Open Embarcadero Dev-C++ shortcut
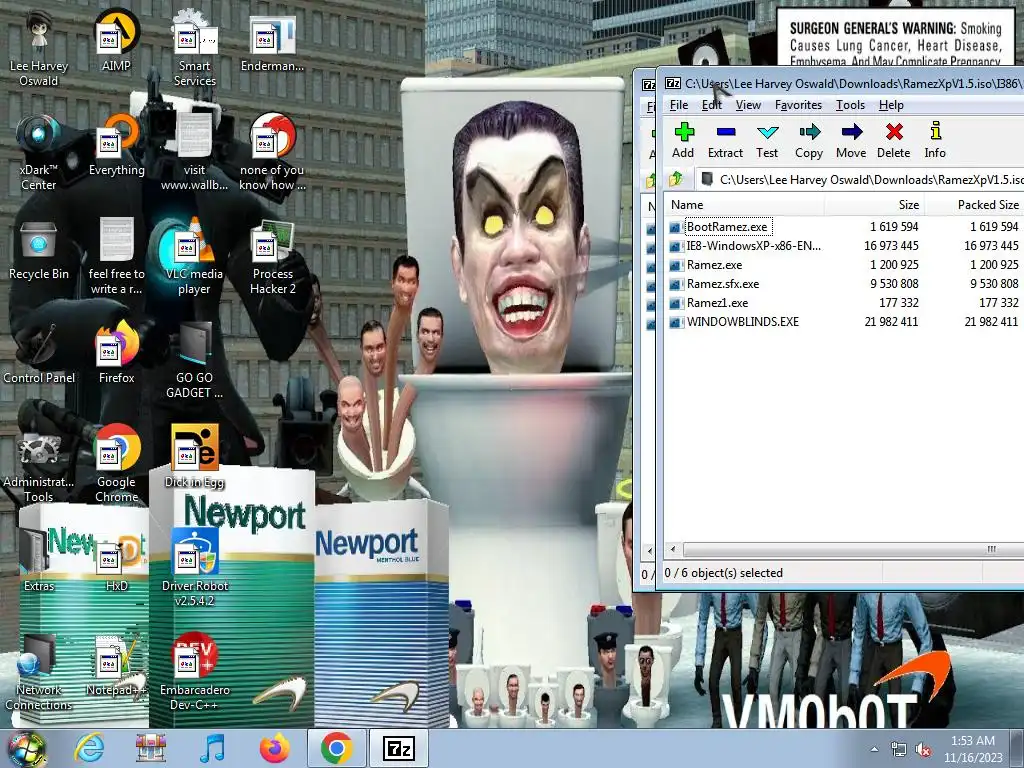This screenshot has width=1024, height=768. coord(195,673)
